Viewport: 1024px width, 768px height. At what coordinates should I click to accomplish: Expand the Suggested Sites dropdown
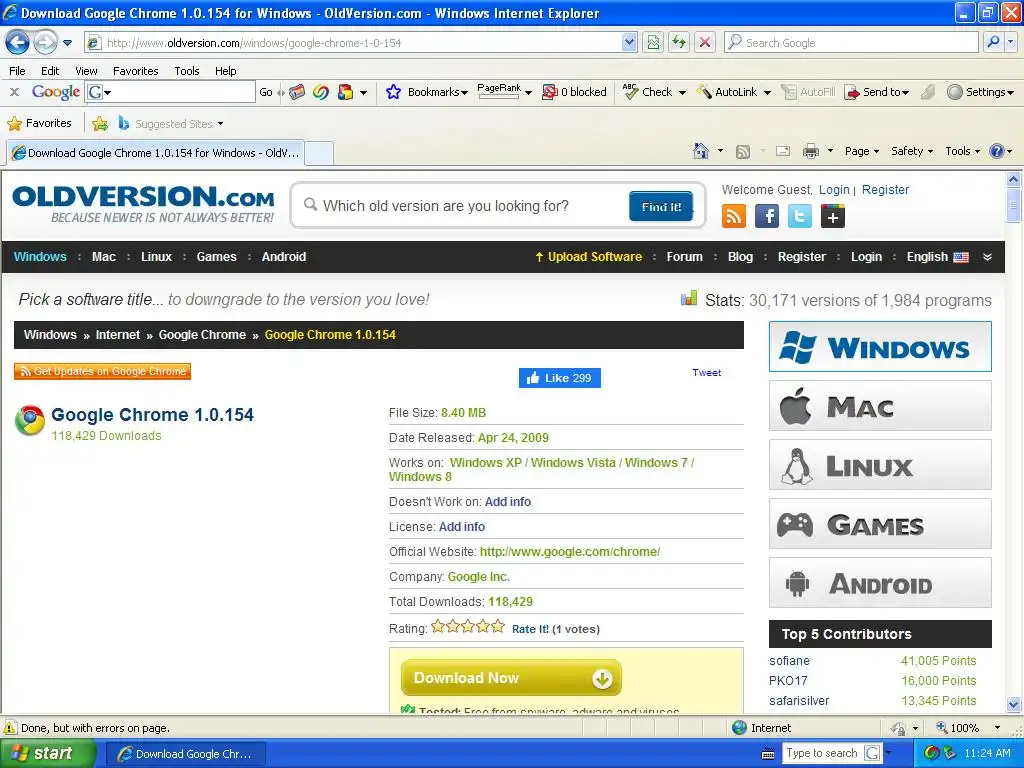[x=220, y=123]
